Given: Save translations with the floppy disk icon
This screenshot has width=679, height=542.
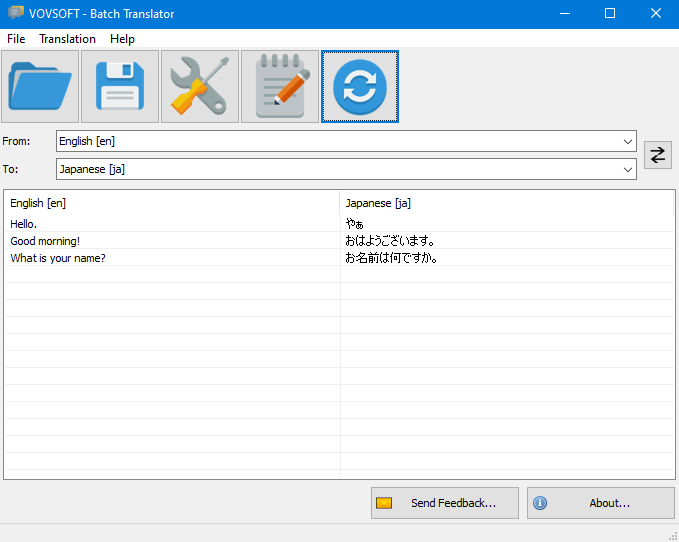Looking at the screenshot, I should coord(120,87).
